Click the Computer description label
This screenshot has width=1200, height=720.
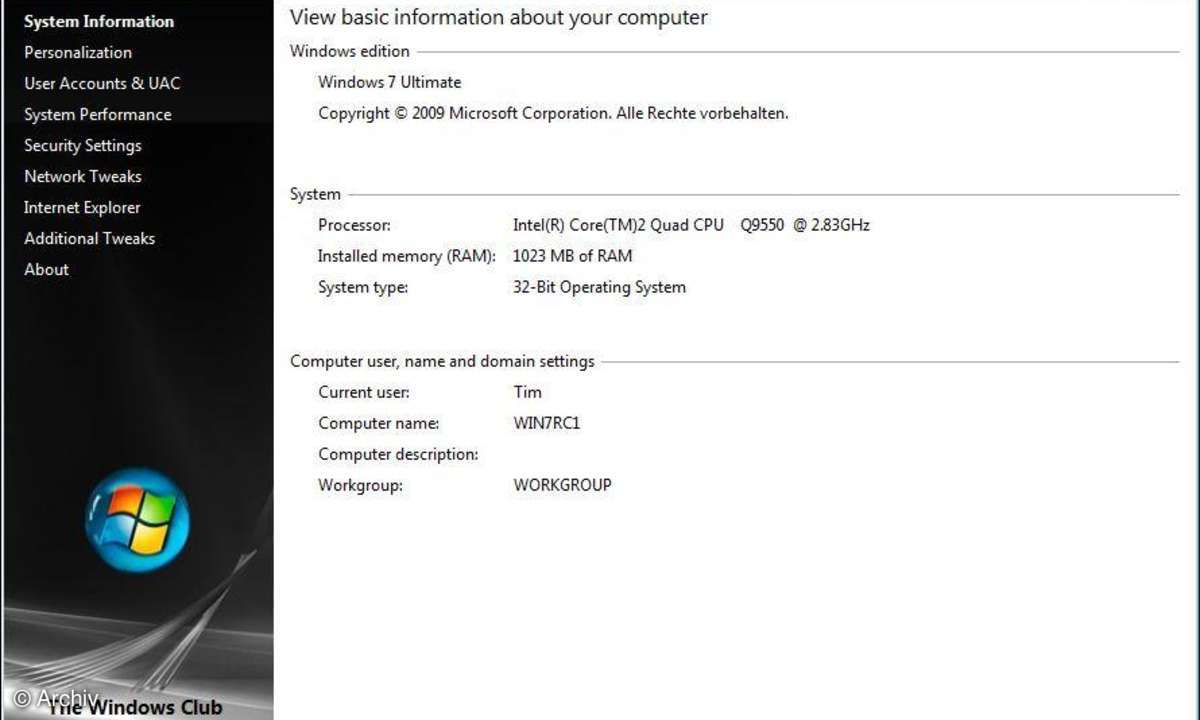pos(398,454)
